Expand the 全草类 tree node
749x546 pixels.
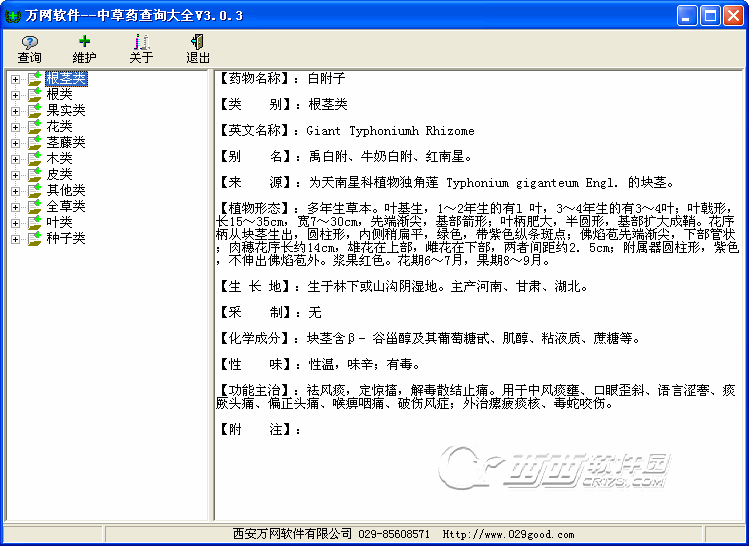[15, 207]
